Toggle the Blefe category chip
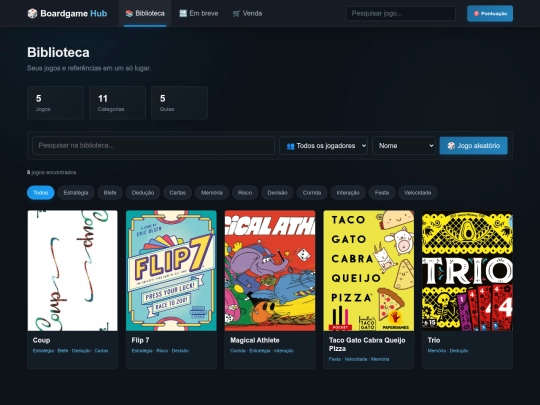Viewport: 540px width, 405px height. coord(110,193)
